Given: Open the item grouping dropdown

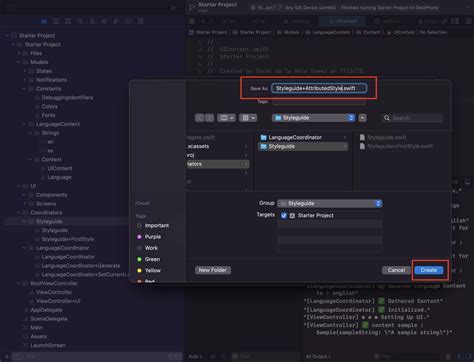Looking at the screenshot, I should click(x=248, y=118).
